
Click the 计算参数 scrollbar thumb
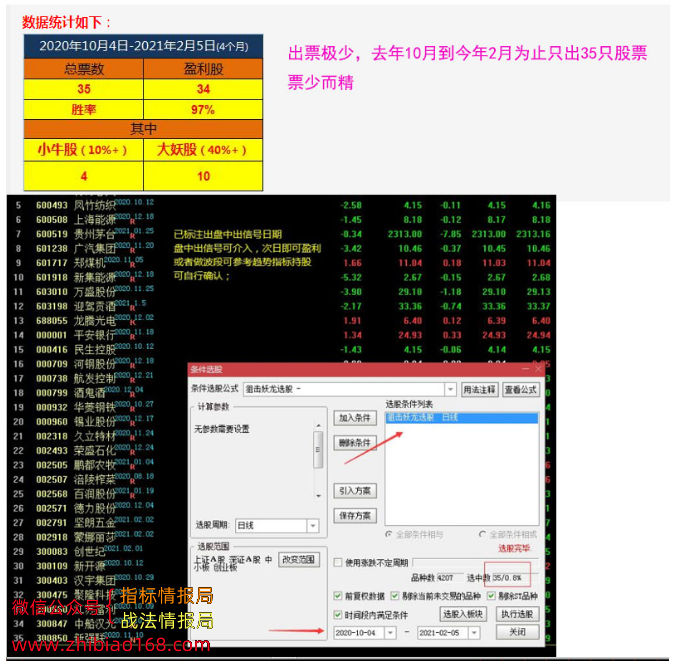[318, 450]
